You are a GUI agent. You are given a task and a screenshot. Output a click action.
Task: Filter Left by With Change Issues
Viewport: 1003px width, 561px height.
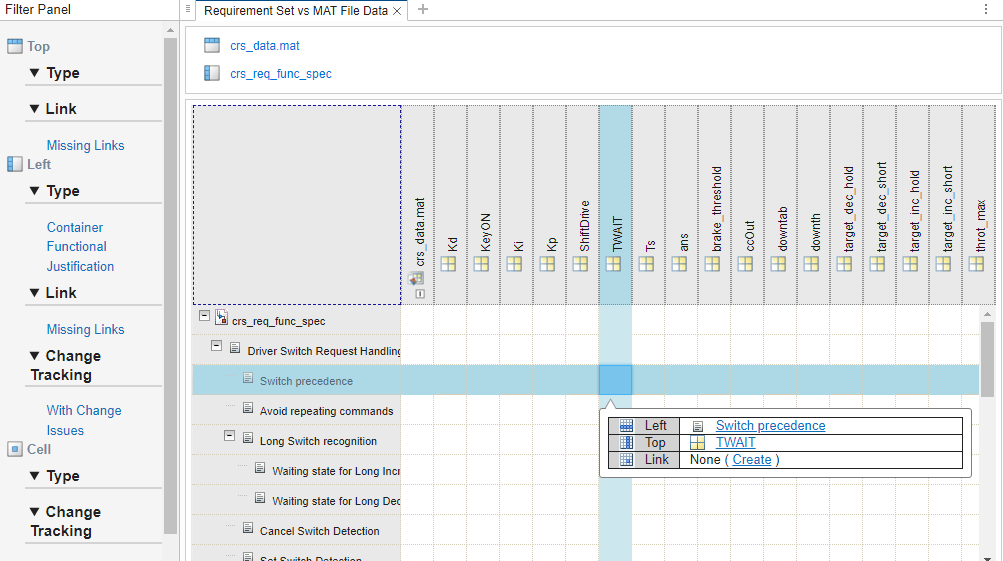point(84,420)
